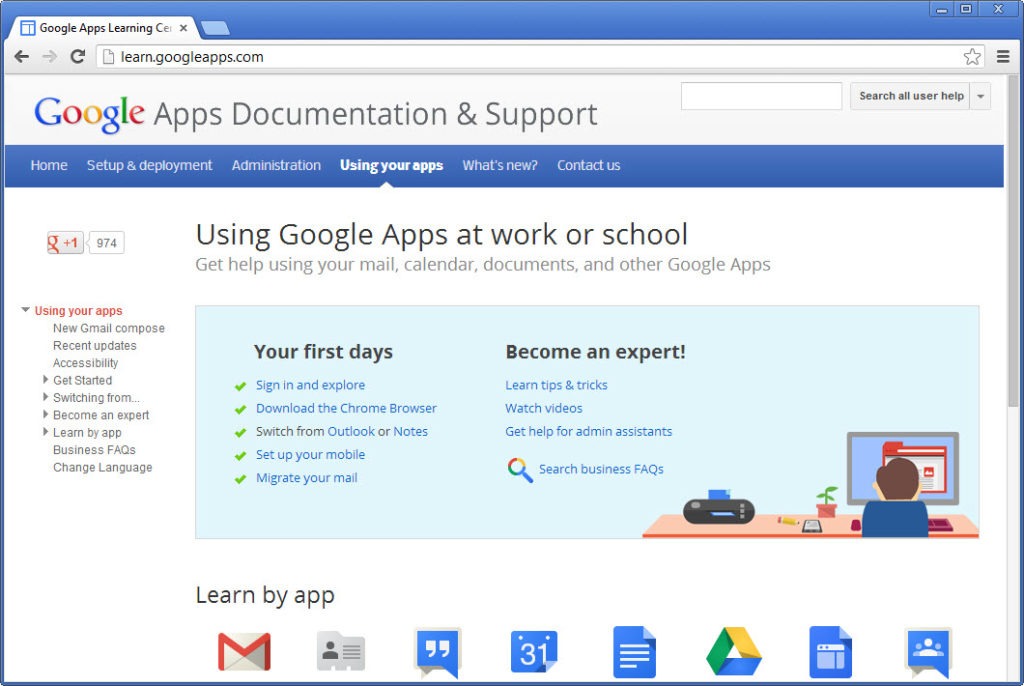Viewport: 1024px width, 686px height.
Task: Open the What's new? nav tab
Action: pos(500,165)
